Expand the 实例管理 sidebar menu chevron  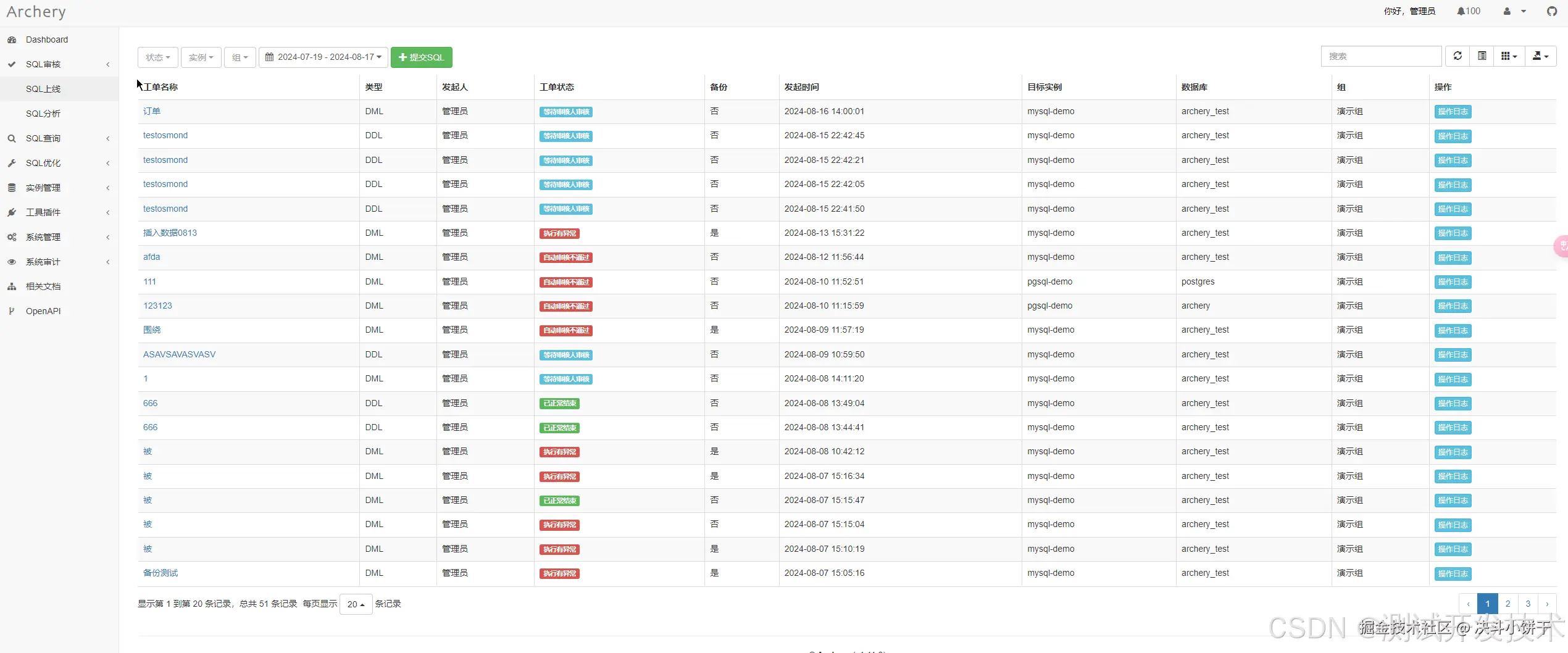pos(108,188)
